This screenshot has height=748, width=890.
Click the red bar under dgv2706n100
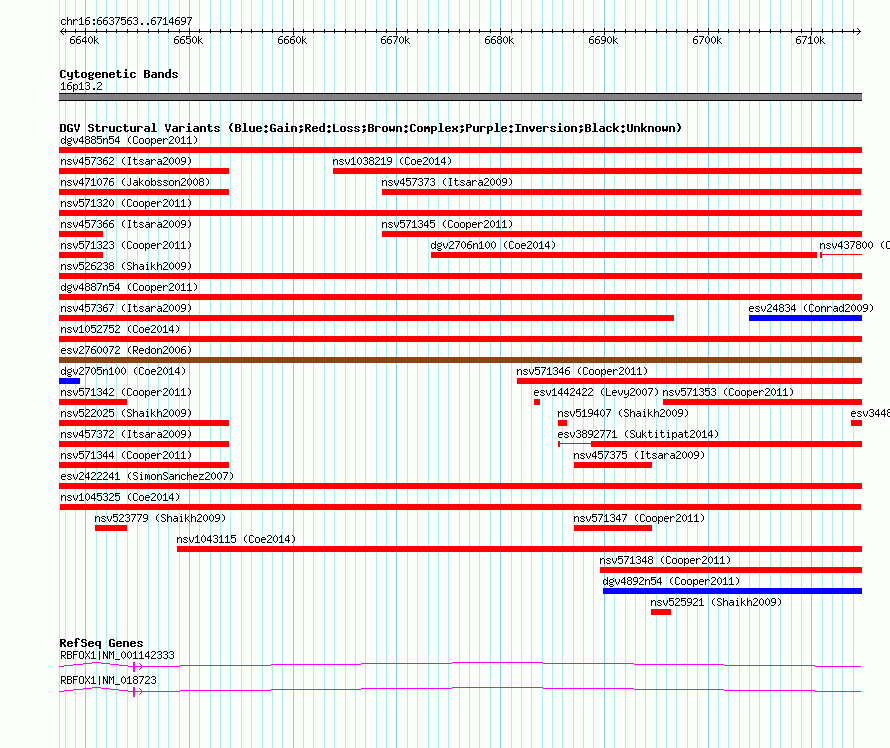click(624, 255)
